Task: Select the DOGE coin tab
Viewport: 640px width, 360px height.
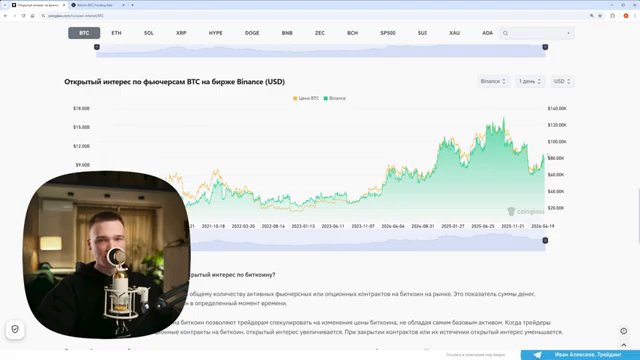Action: [252, 33]
